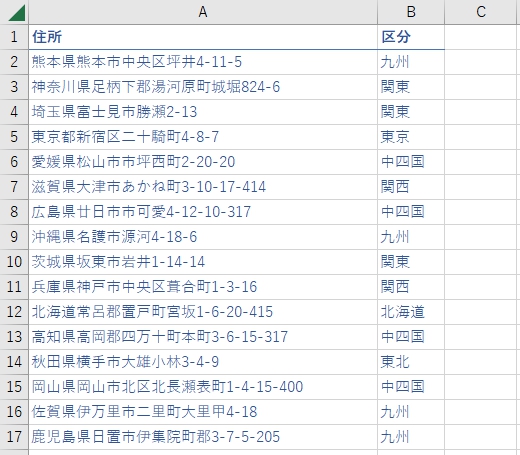Screen dimensions: 520x455
Task: Select row 9 header
Action: pos(14,237)
